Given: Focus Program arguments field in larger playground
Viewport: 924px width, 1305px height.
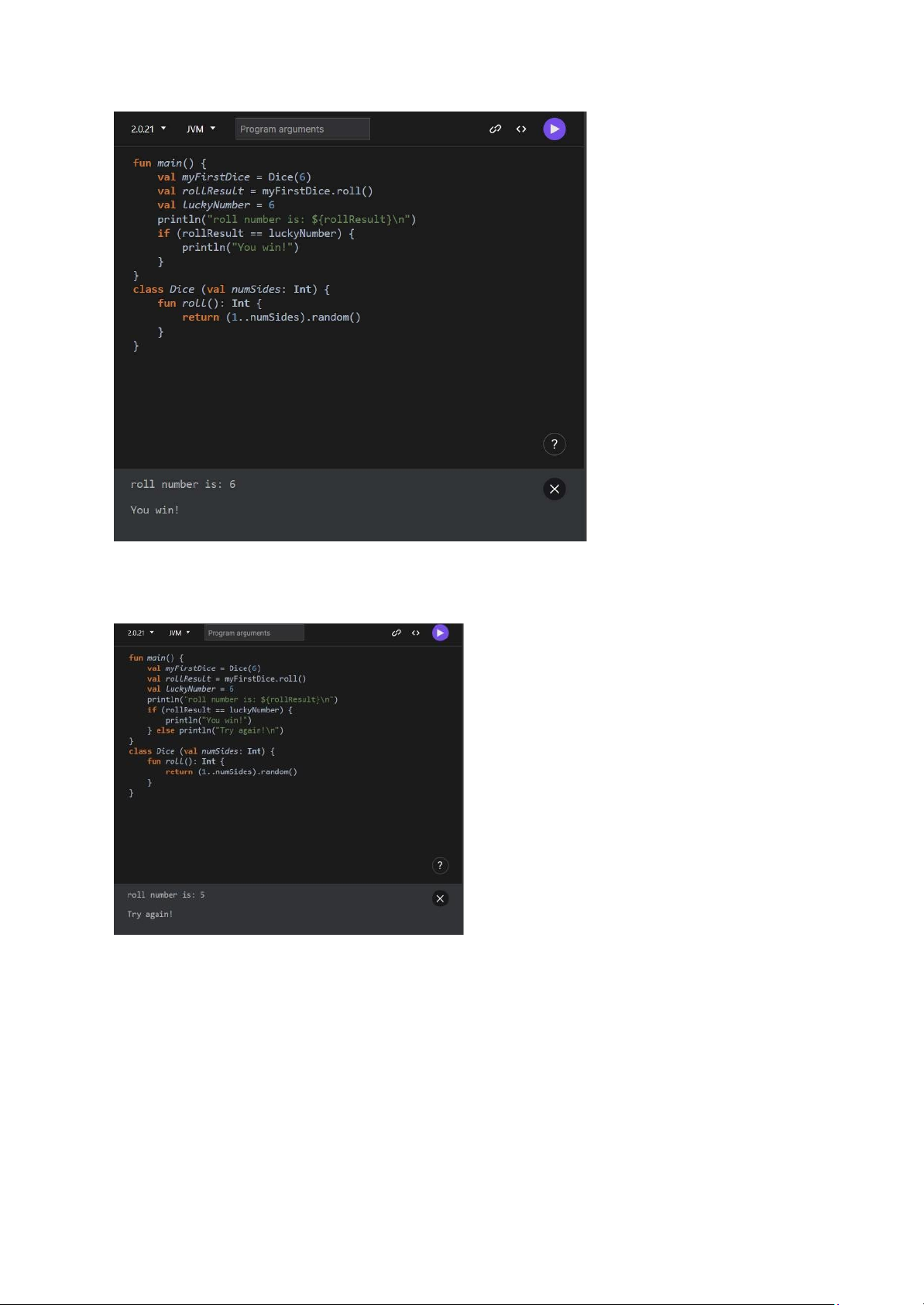Looking at the screenshot, I should click(302, 129).
